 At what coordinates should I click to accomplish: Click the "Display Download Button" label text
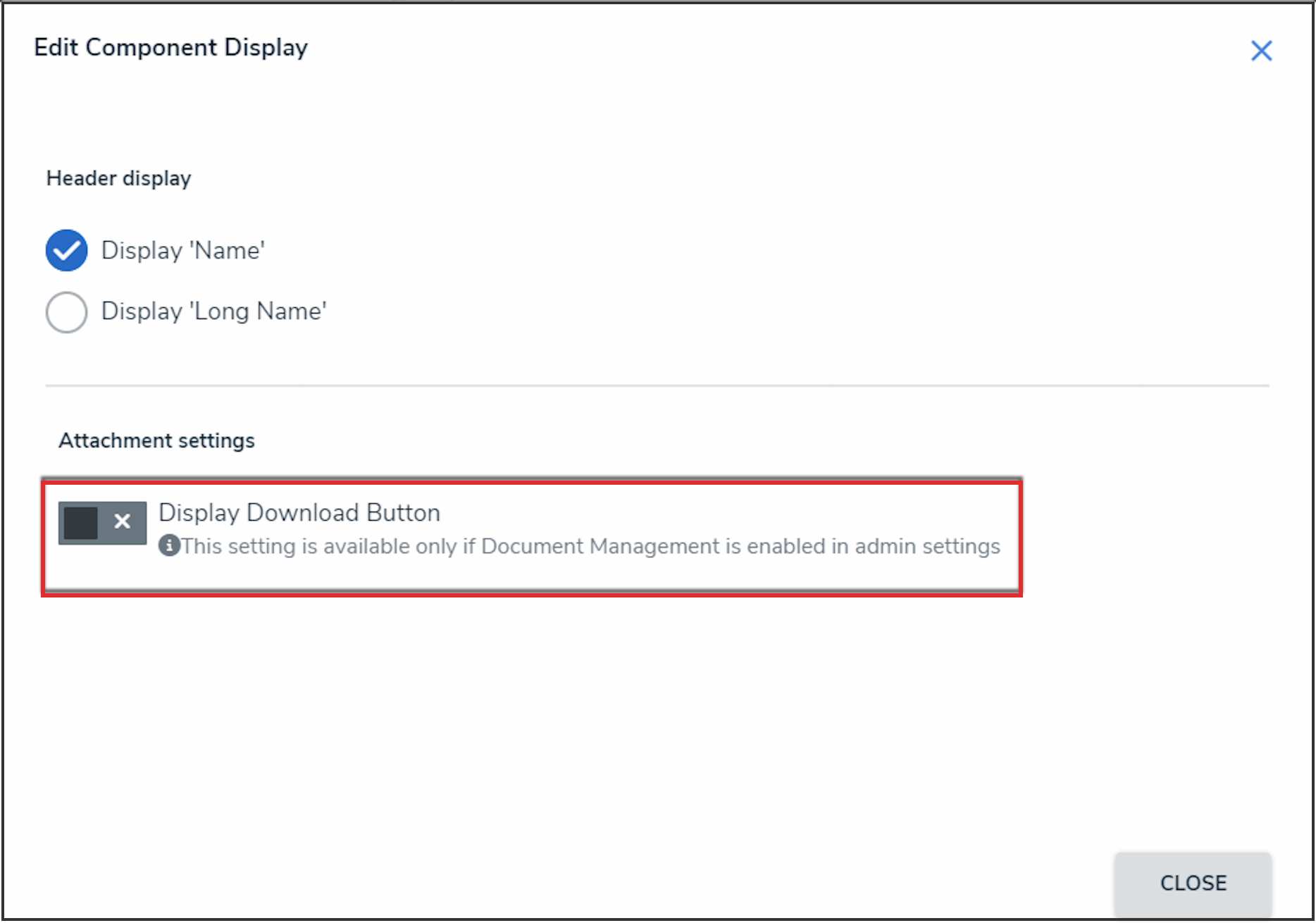coord(299,513)
